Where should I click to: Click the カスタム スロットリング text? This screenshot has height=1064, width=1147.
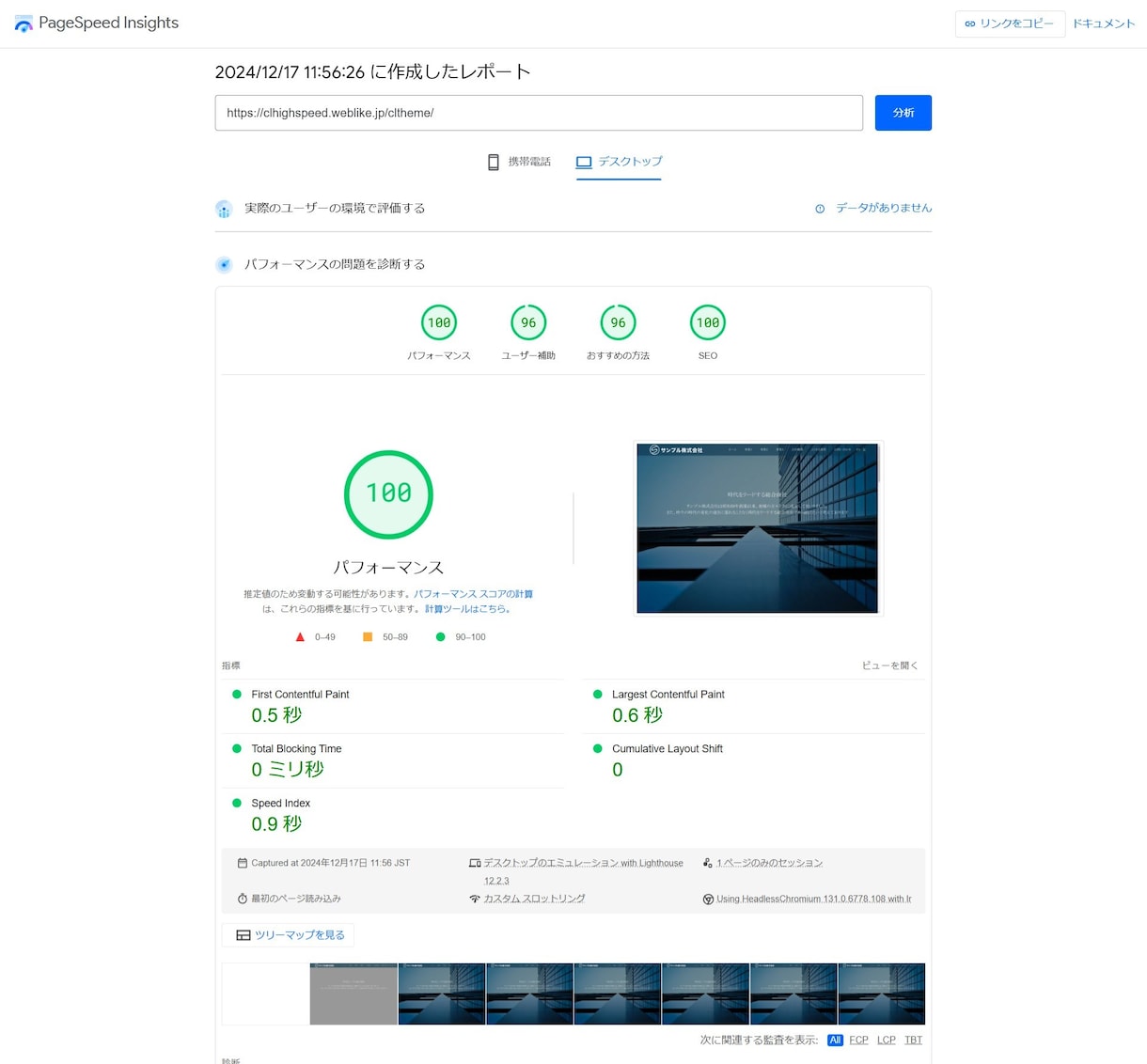[534, 899]
